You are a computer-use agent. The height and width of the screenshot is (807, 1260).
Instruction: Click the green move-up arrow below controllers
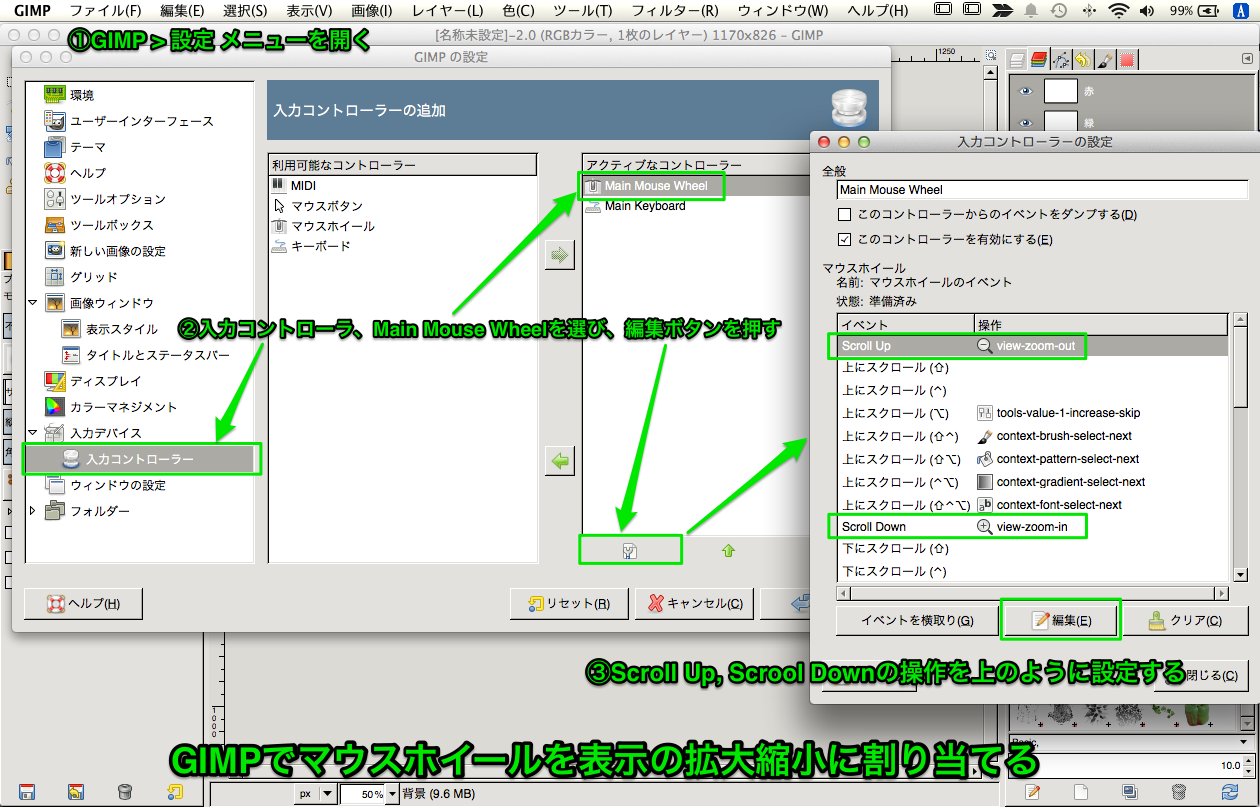(x=728, y=550)
